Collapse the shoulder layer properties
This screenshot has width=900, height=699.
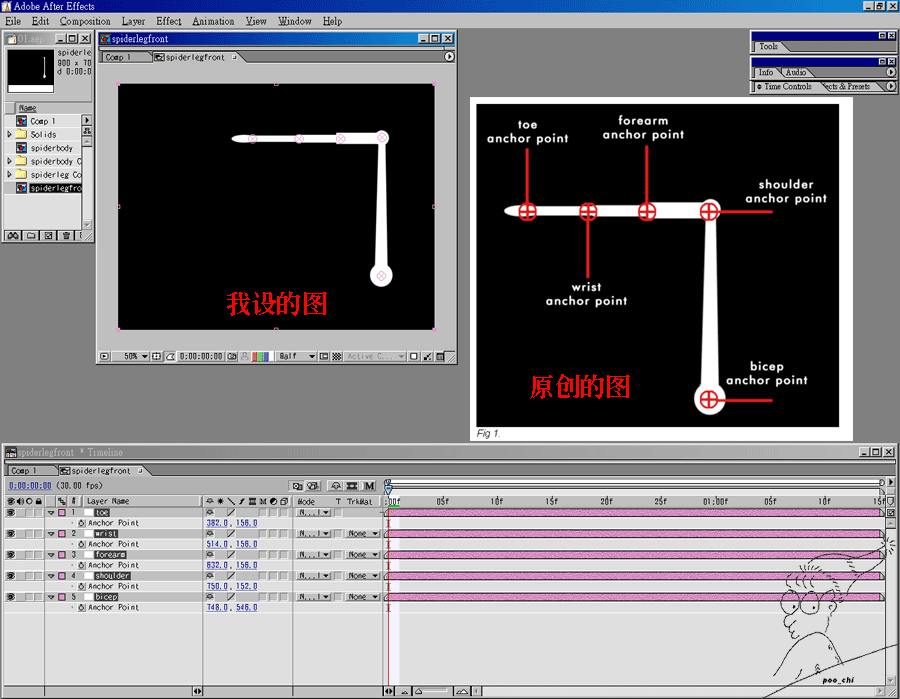point(51,576)
